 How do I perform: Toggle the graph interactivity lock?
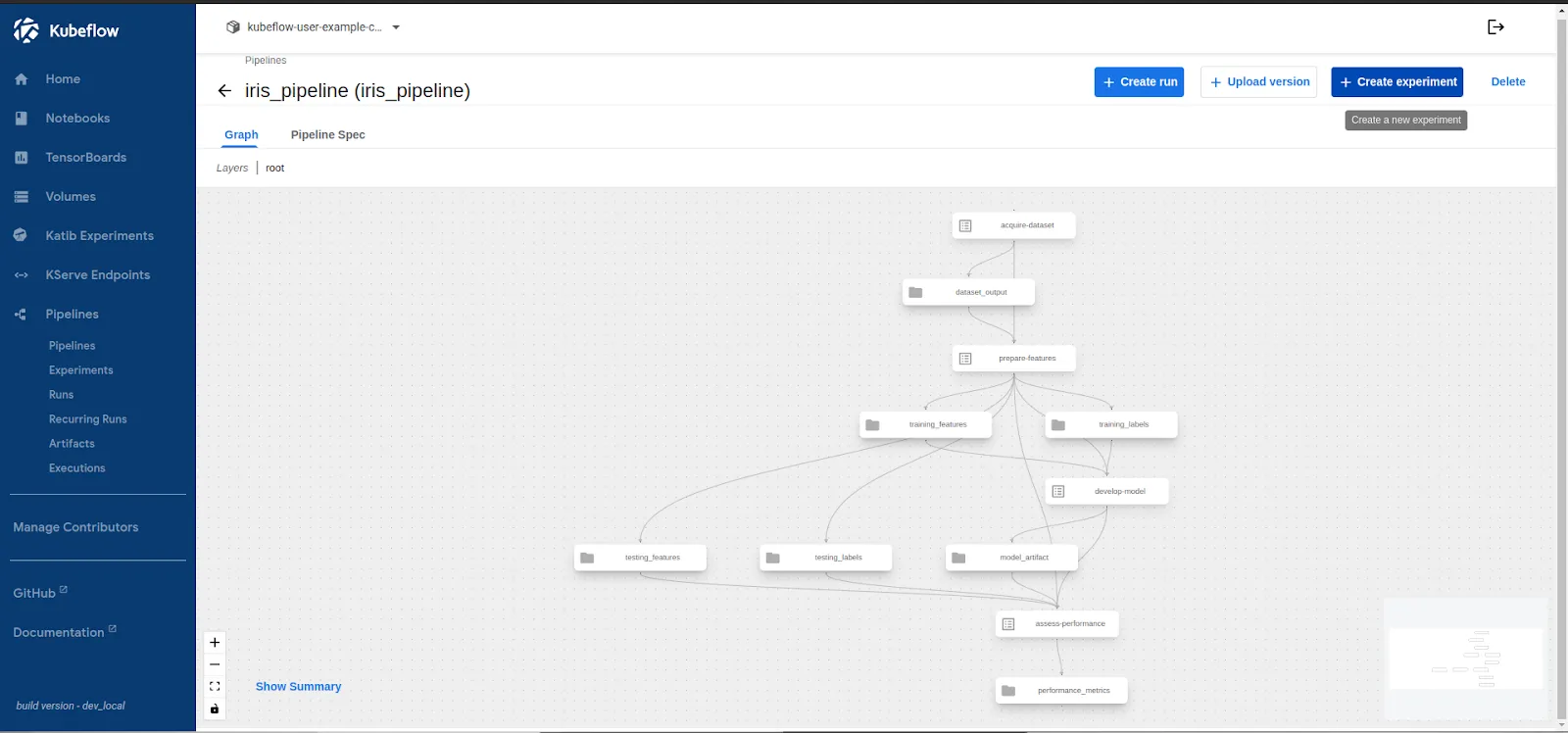click(215, 709)
